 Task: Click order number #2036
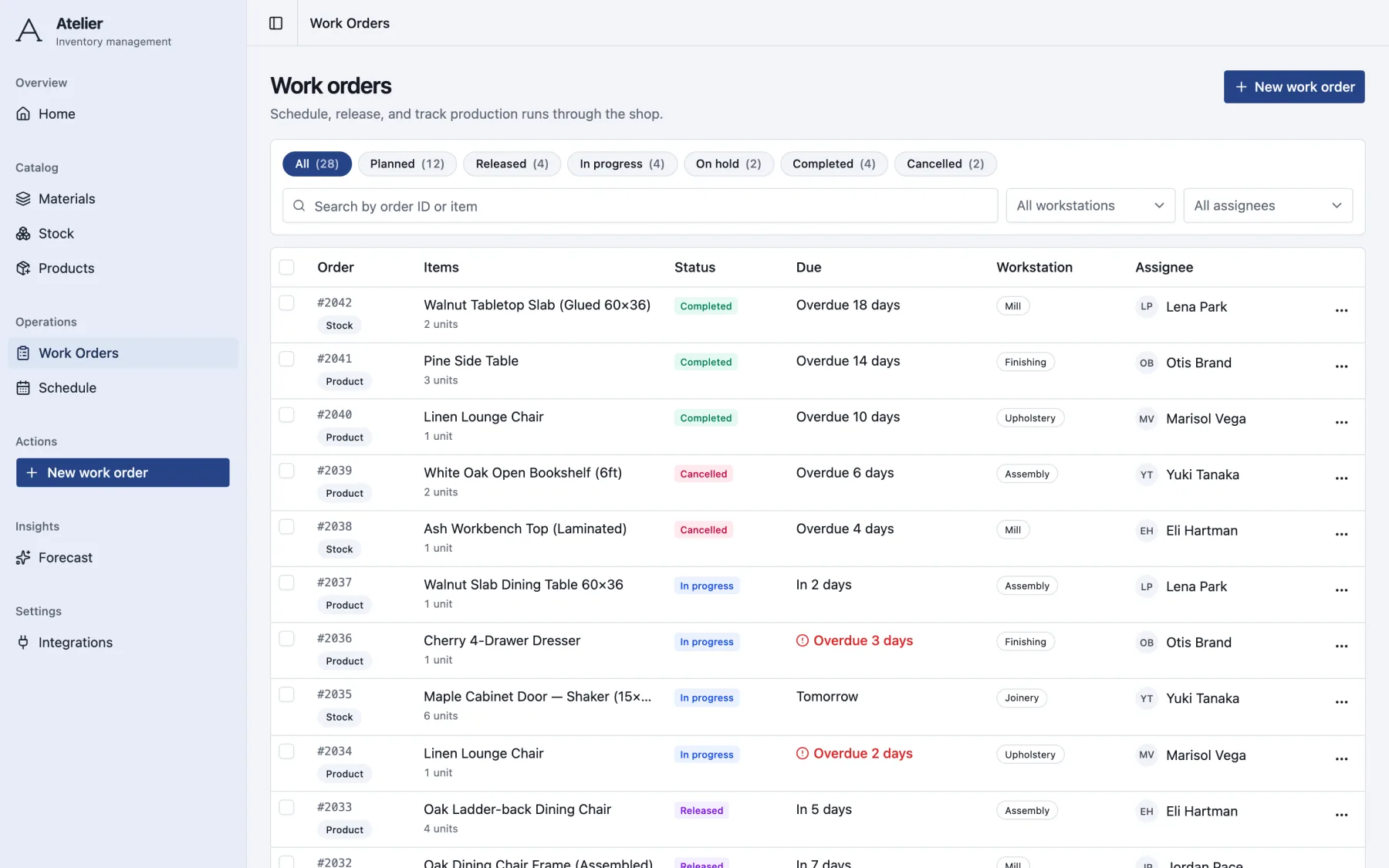point(334,638)
